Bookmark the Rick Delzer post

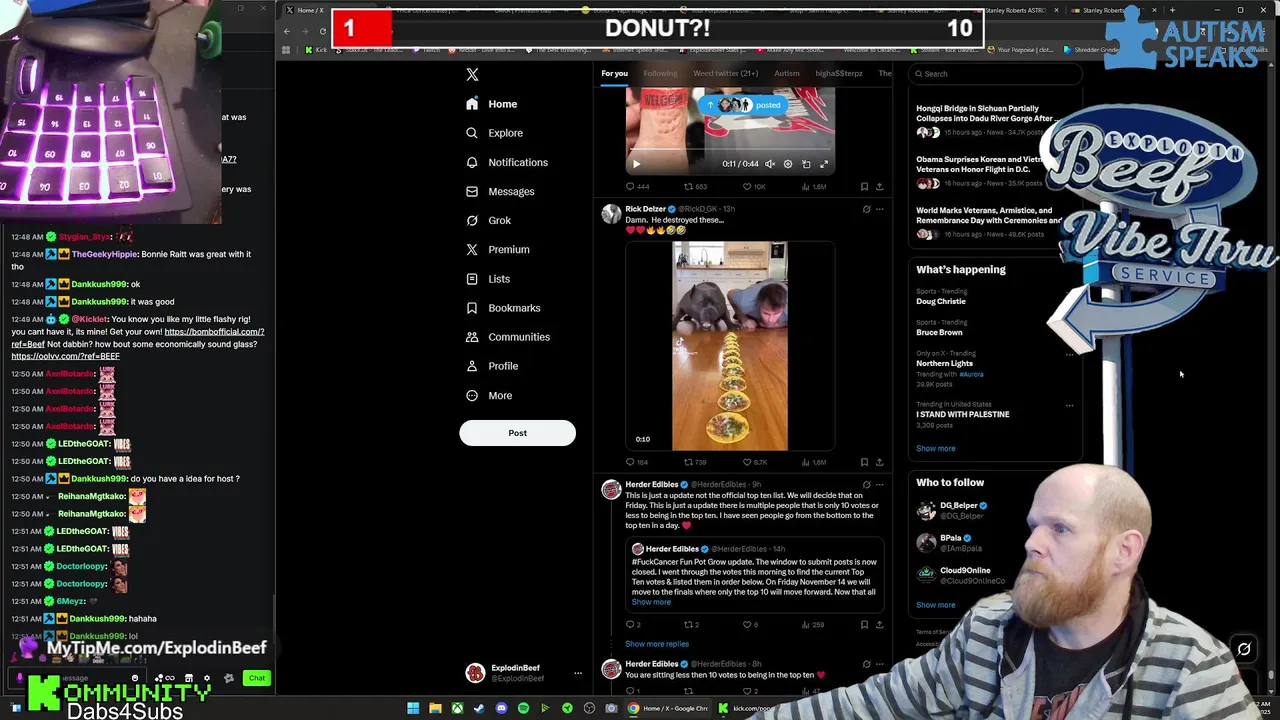pos(864,462)
